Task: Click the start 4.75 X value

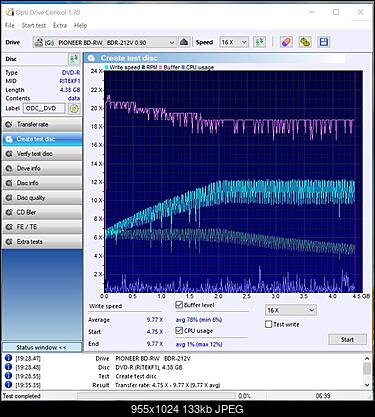Action: pyautogui.click(x=155, y=332)
